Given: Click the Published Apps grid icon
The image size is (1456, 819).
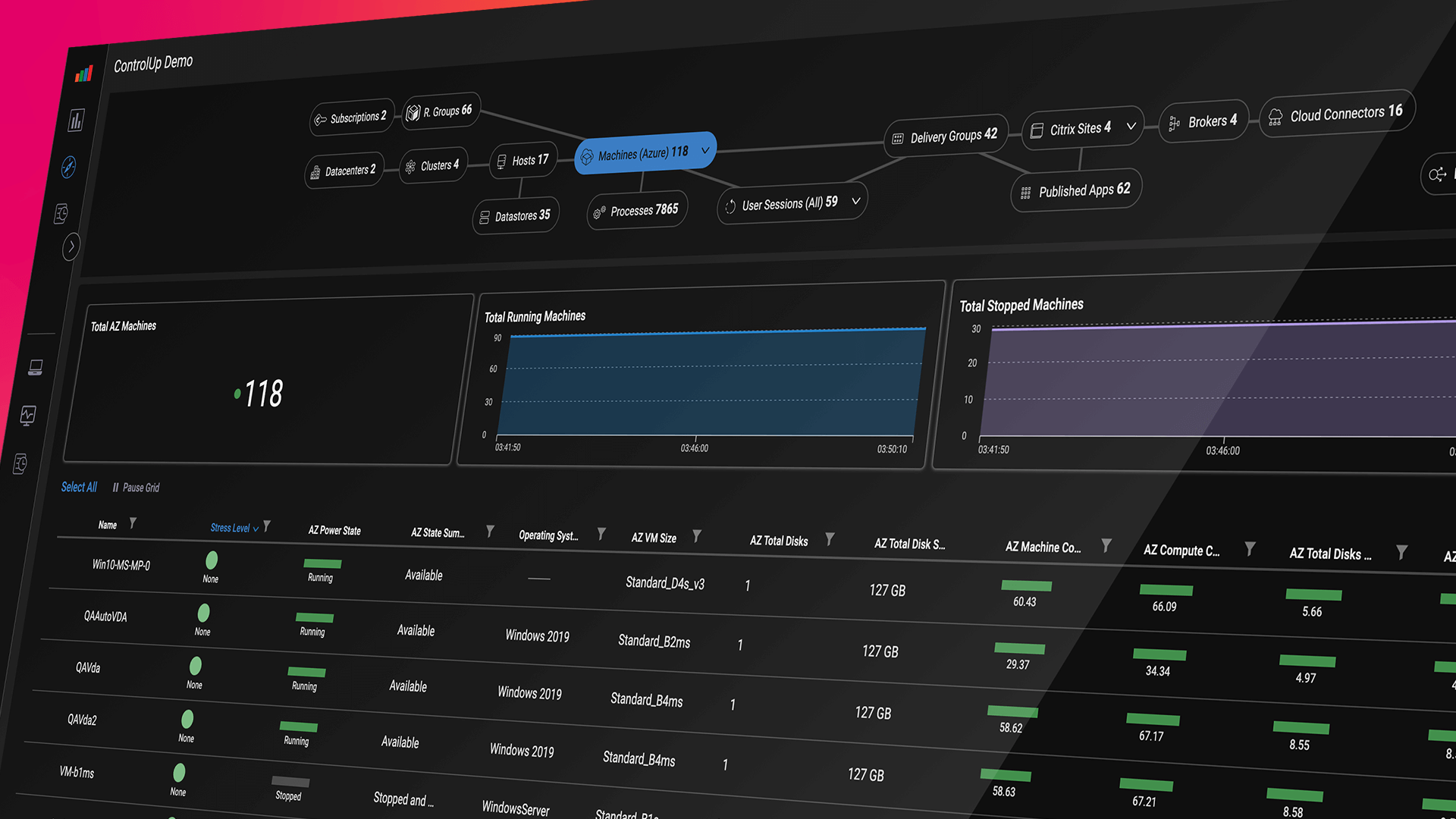Looking at the screenshot, I should click(x=1025, y=193).
